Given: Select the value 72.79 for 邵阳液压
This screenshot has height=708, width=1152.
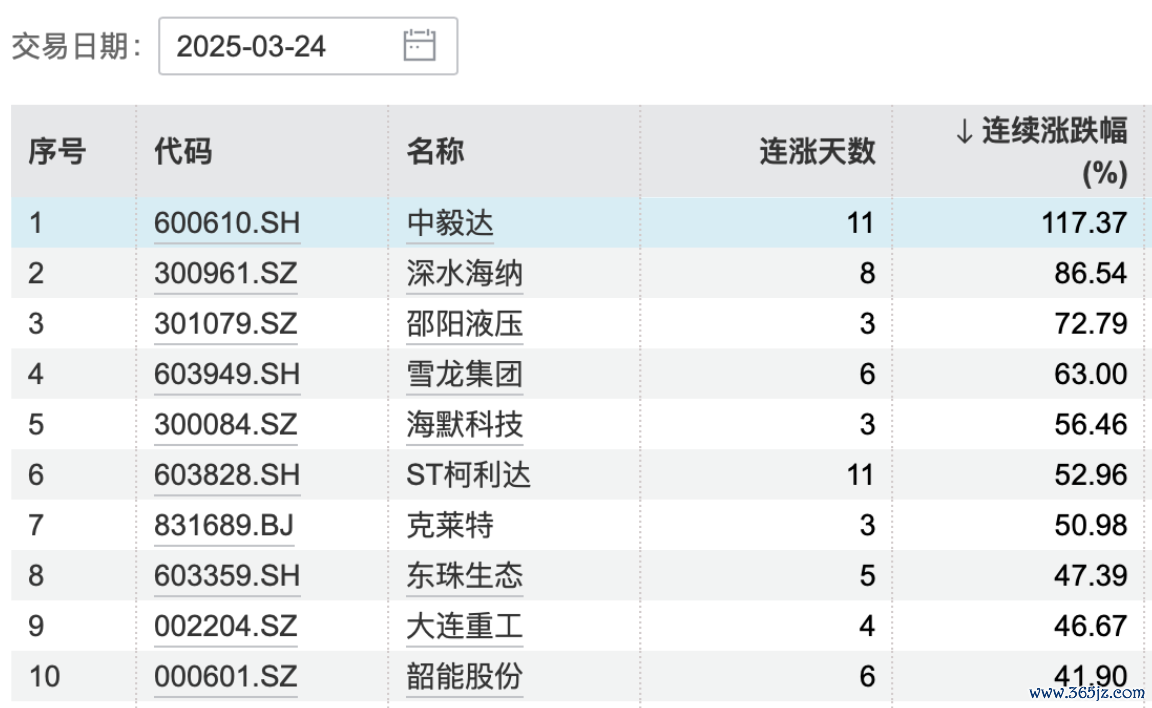Looking at the screenshot, I should coord(1091,324).
